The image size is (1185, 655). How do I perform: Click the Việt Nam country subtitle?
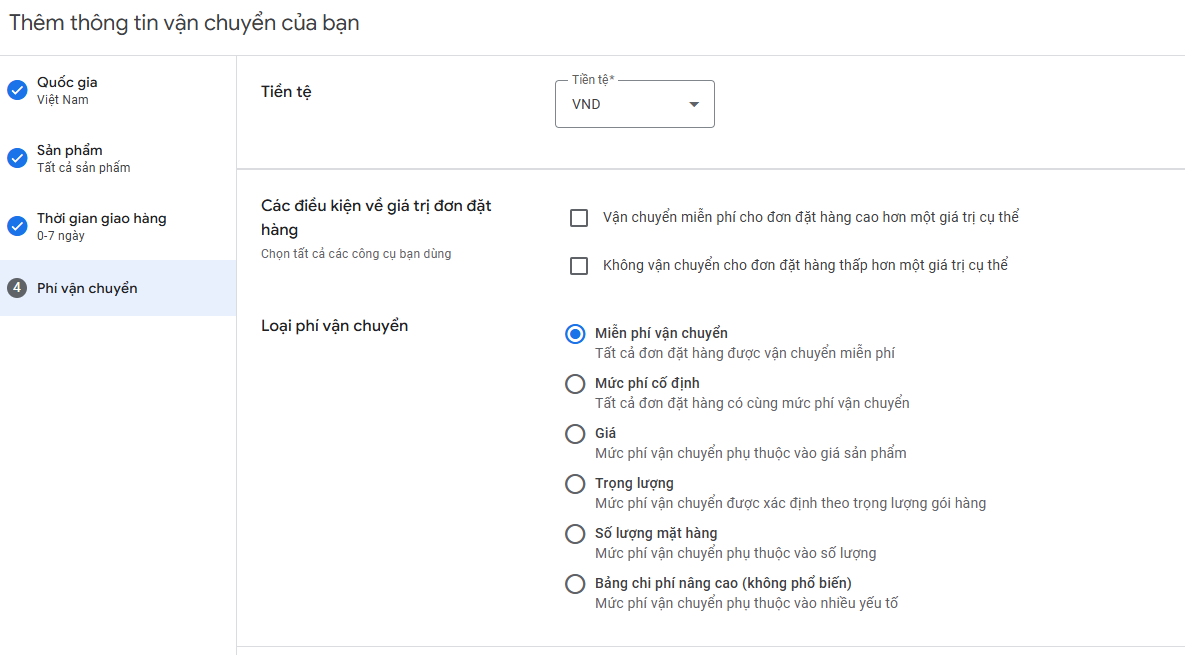pyautogui.click(x=63, y=100)
